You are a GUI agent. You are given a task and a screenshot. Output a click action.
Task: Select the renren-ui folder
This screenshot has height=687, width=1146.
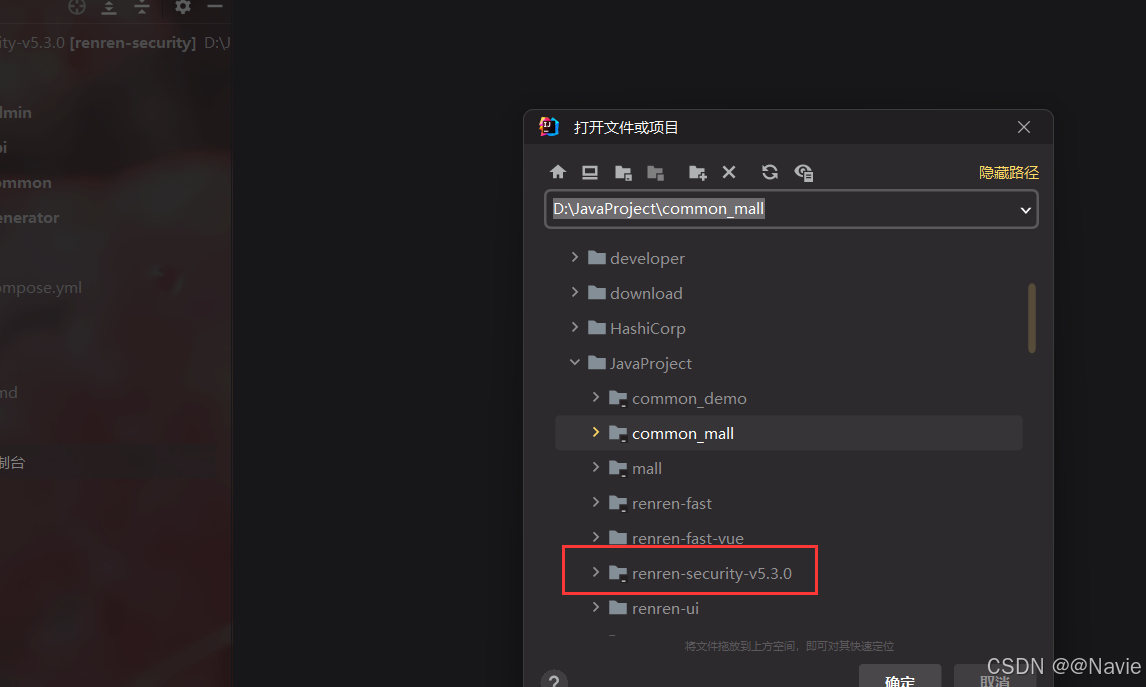click(x=789, y=608)
